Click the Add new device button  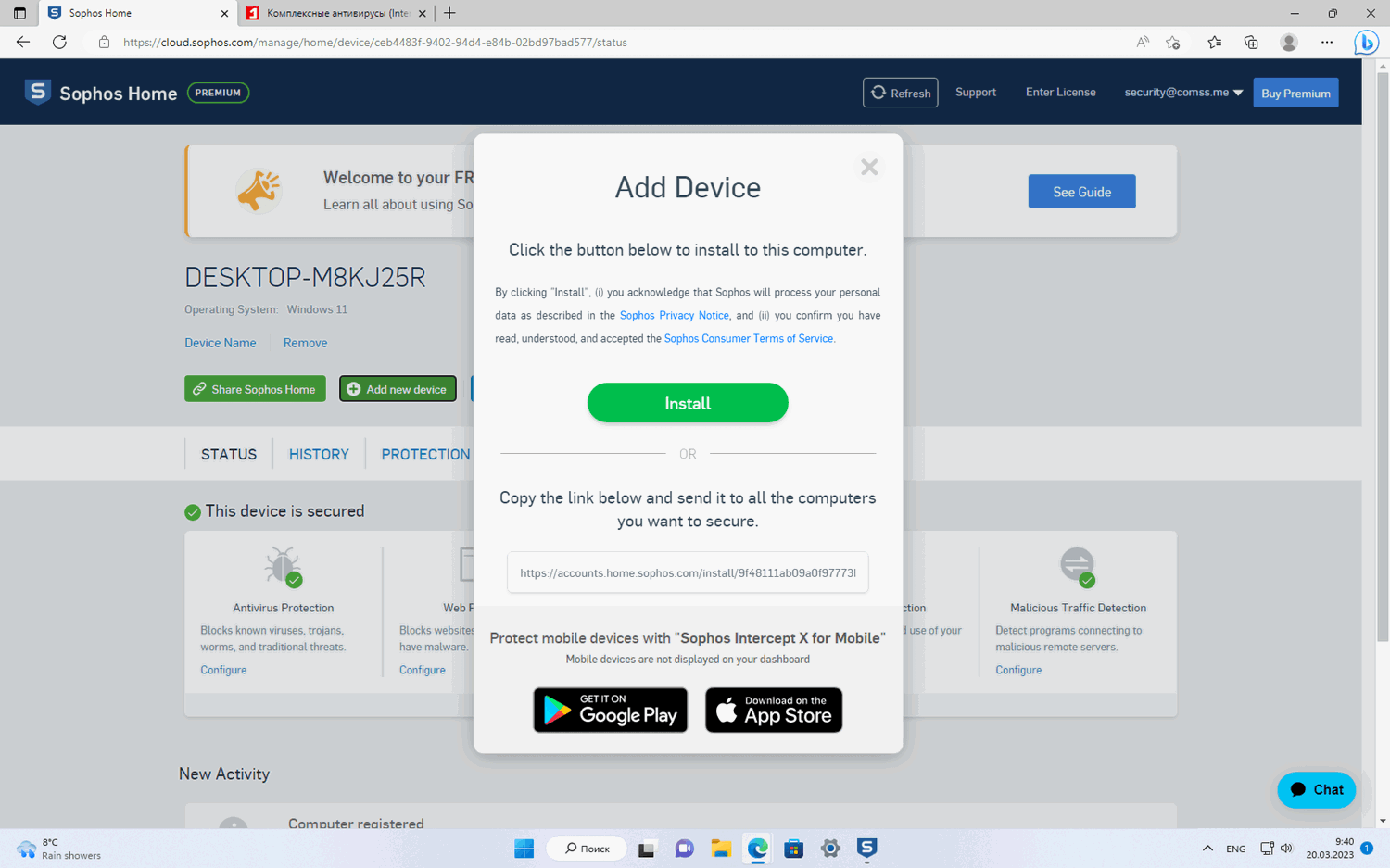pyautogui.click(x=398, y=389)
